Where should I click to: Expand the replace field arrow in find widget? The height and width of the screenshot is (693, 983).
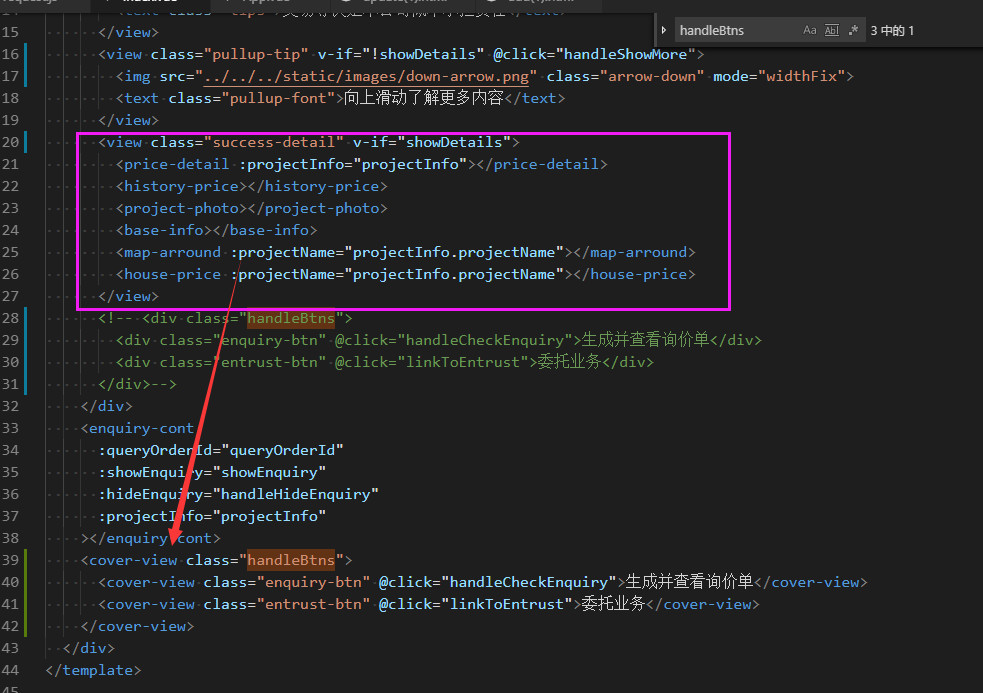pos(664,31)
